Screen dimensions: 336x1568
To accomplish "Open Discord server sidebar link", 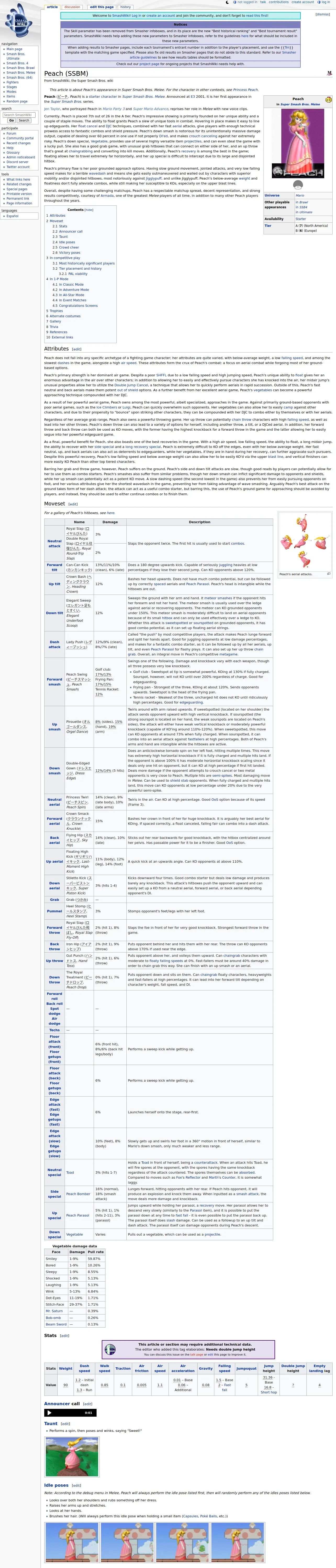I will coord(18,162).
